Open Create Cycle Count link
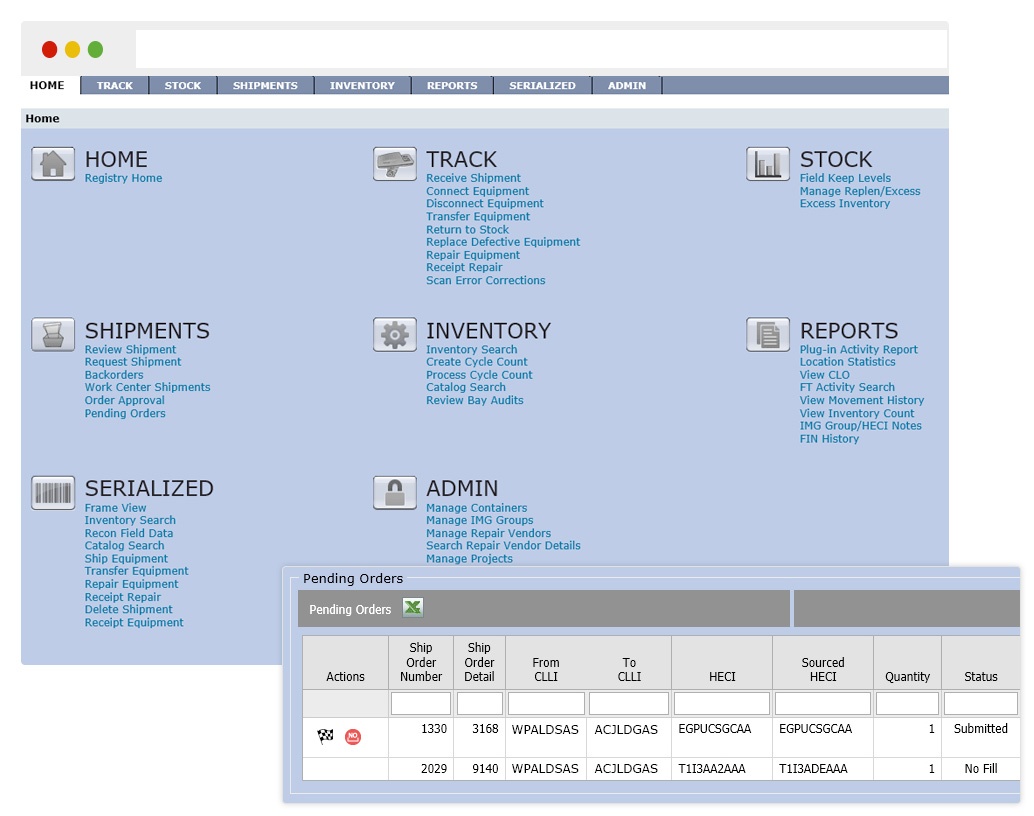This screenshot has width=1034, height=816. tap(476, 362)
